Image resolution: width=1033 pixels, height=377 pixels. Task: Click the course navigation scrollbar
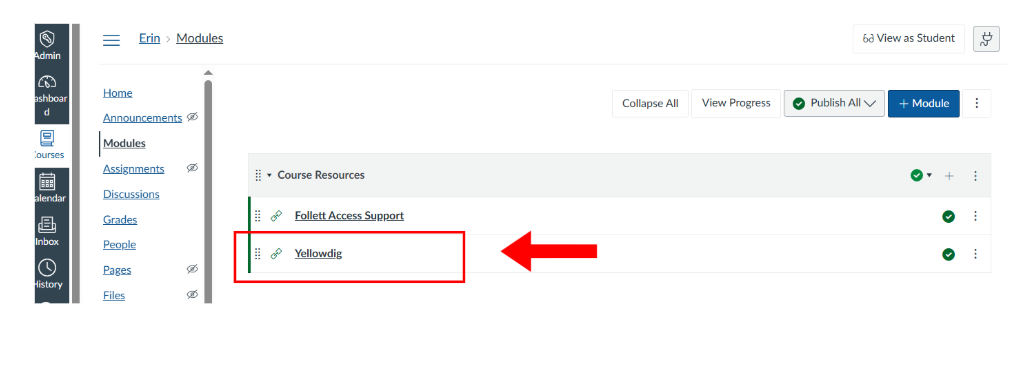click(x=208, y=191)
